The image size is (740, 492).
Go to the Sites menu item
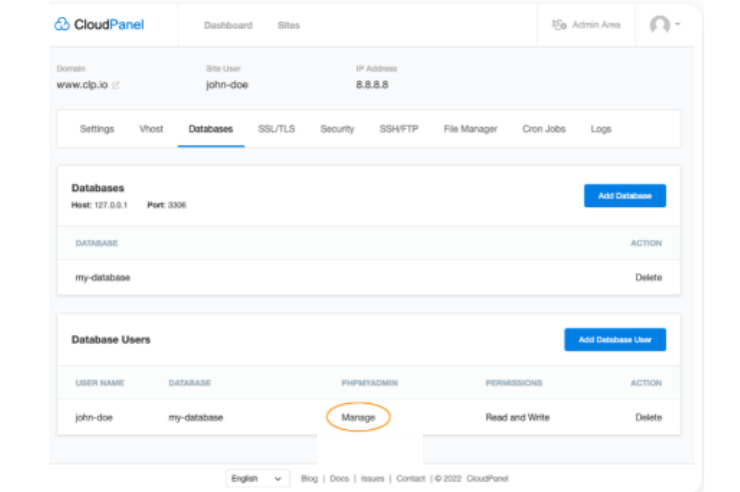[289, 25]
